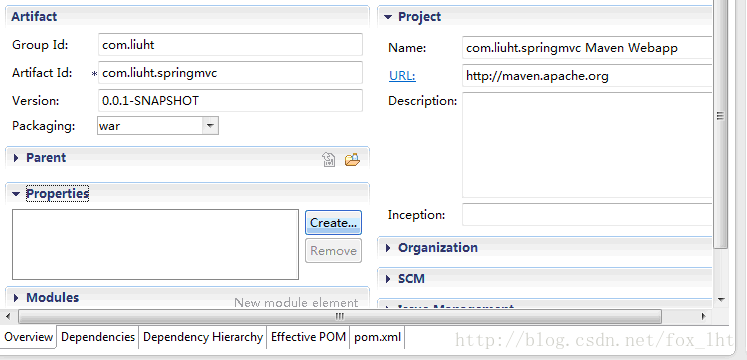
Task: Click the Remove button
Action: click(x=333, y=250)
